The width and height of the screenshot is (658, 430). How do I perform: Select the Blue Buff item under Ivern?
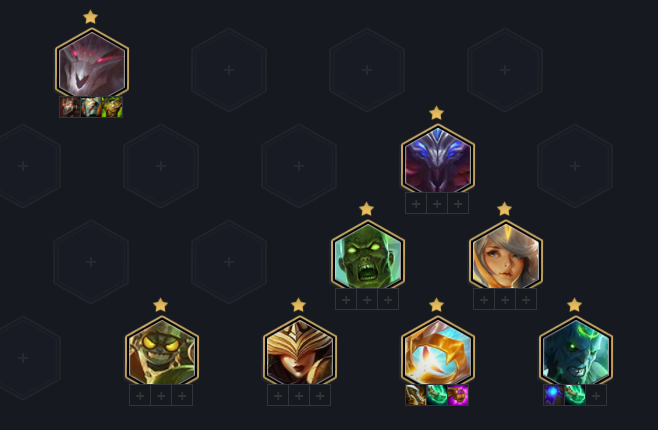click(x=554, y=395)
